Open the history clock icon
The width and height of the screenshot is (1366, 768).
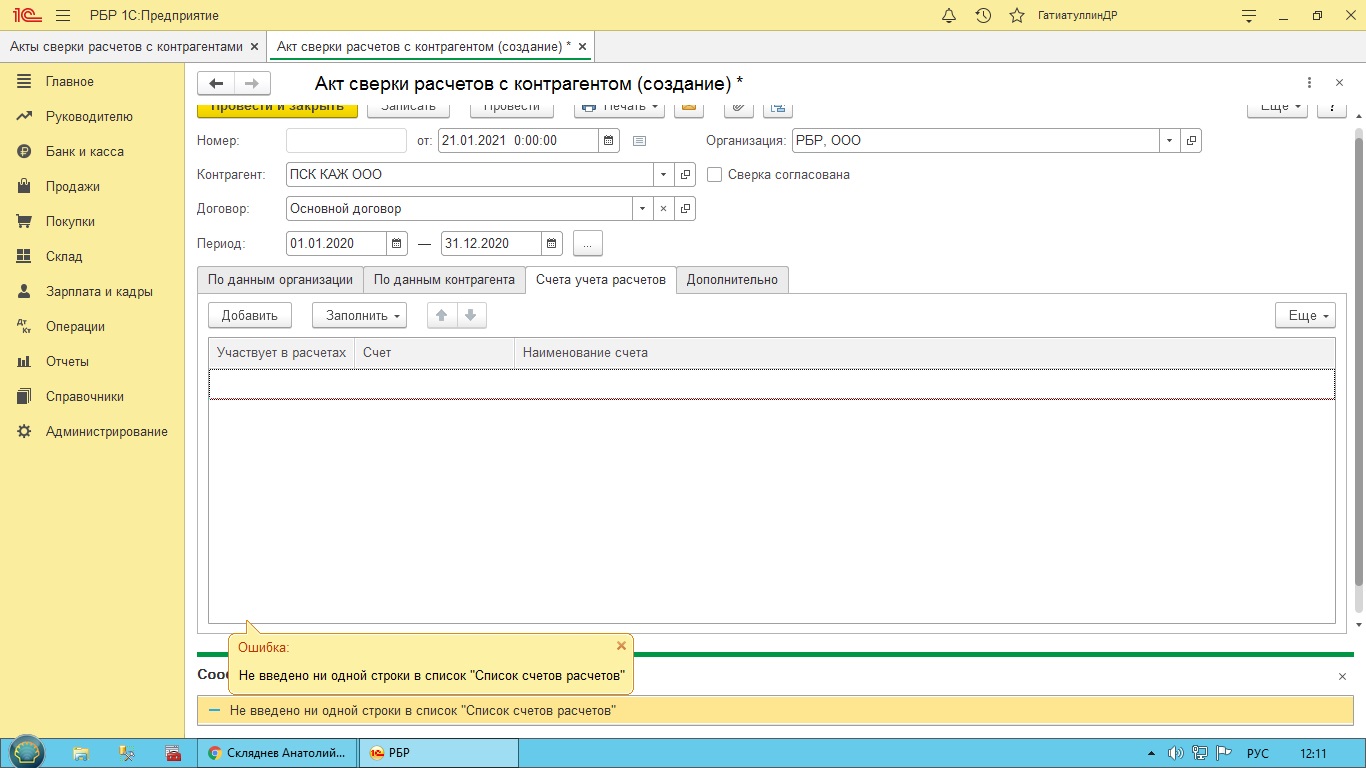(983, 16)
